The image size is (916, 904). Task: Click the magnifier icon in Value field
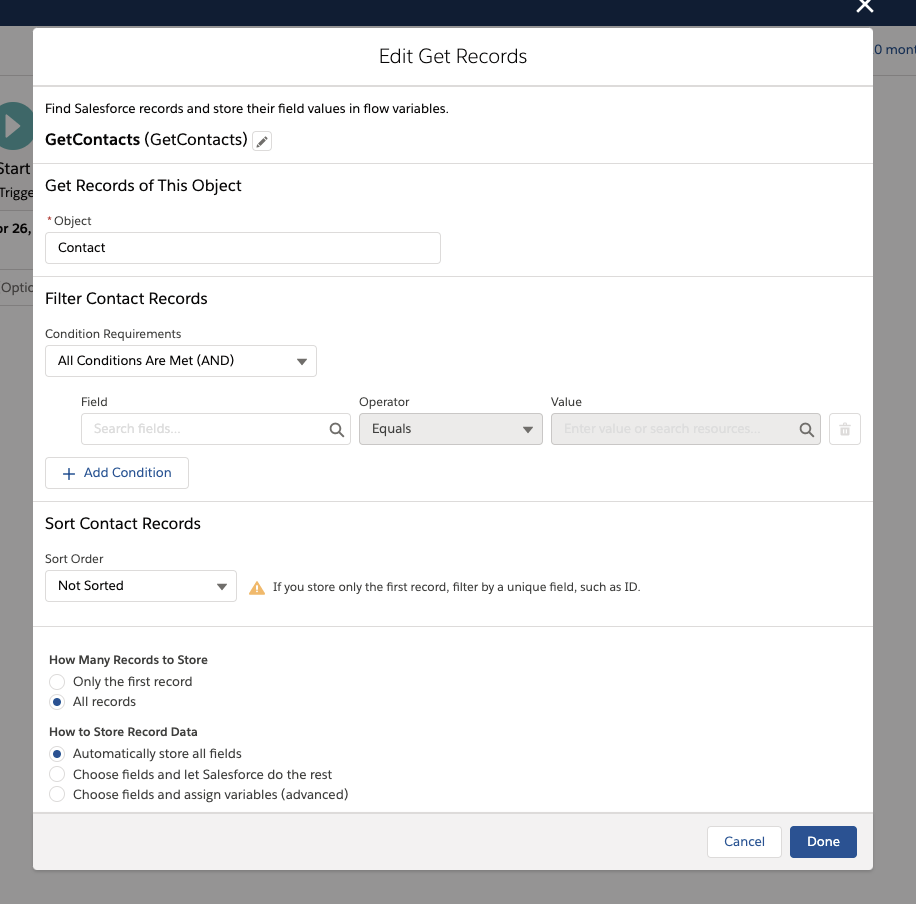point(806,429)
